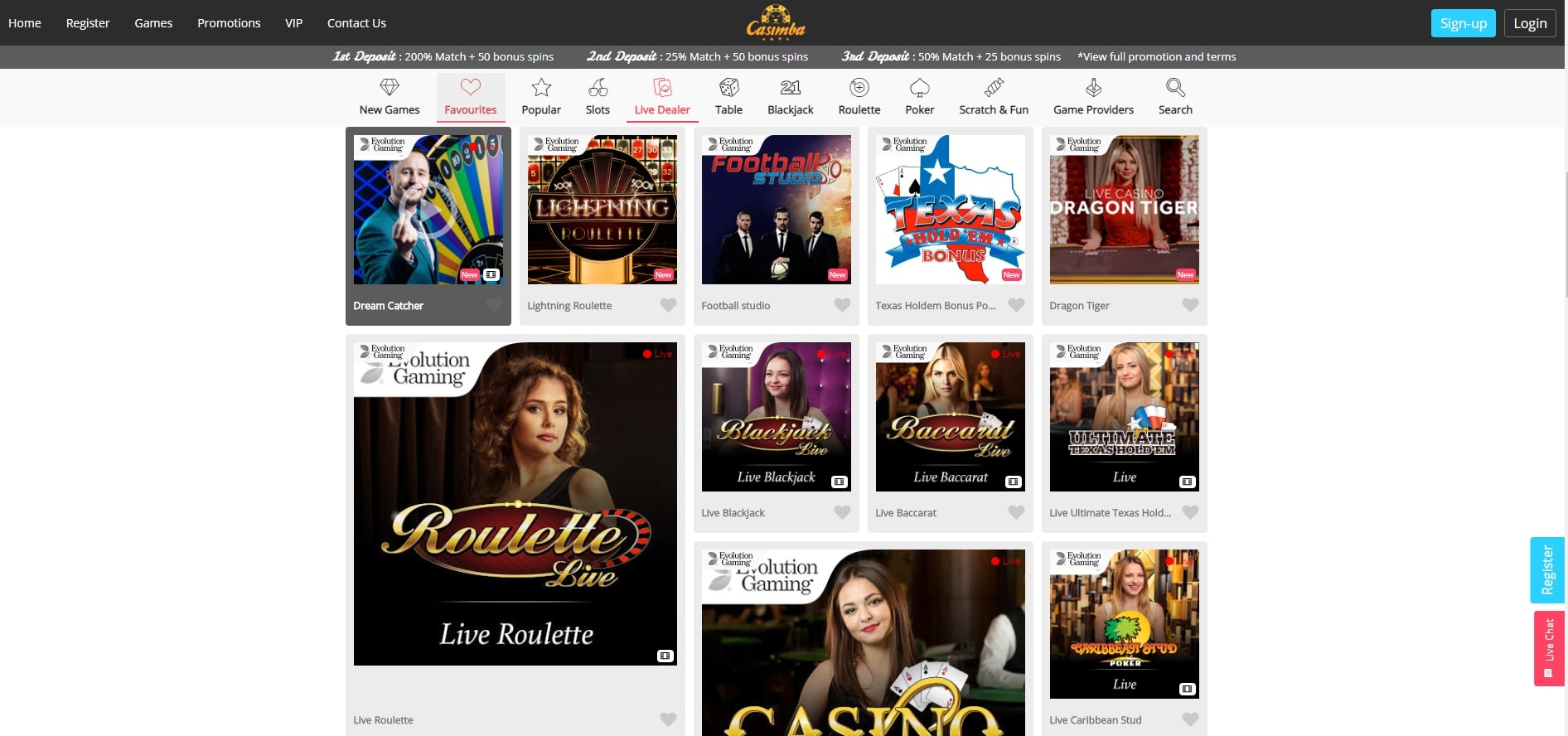Select the Table dice icon
Viewport: 1568px width, 736px height.
[728, 87]
